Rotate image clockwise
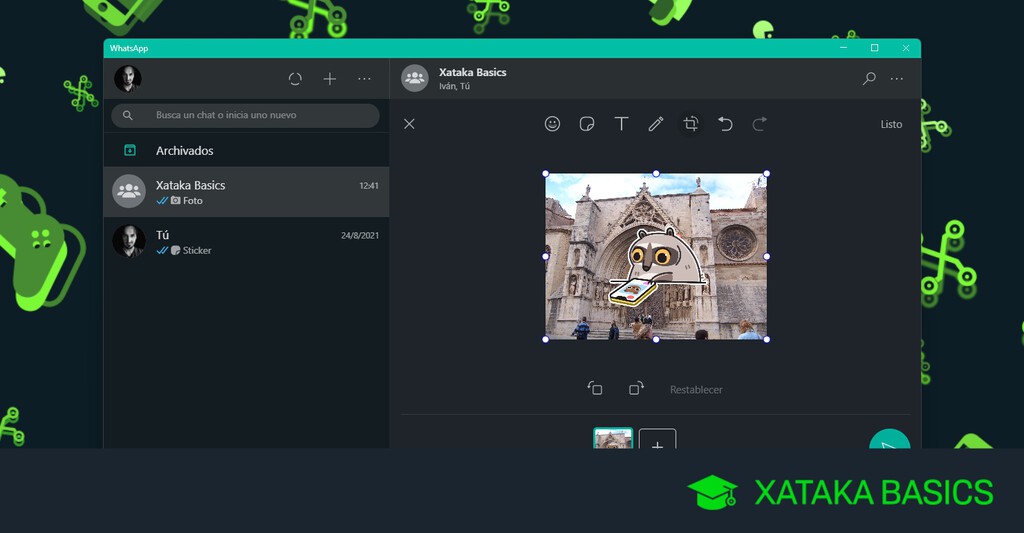 click(x=636, y=389)
